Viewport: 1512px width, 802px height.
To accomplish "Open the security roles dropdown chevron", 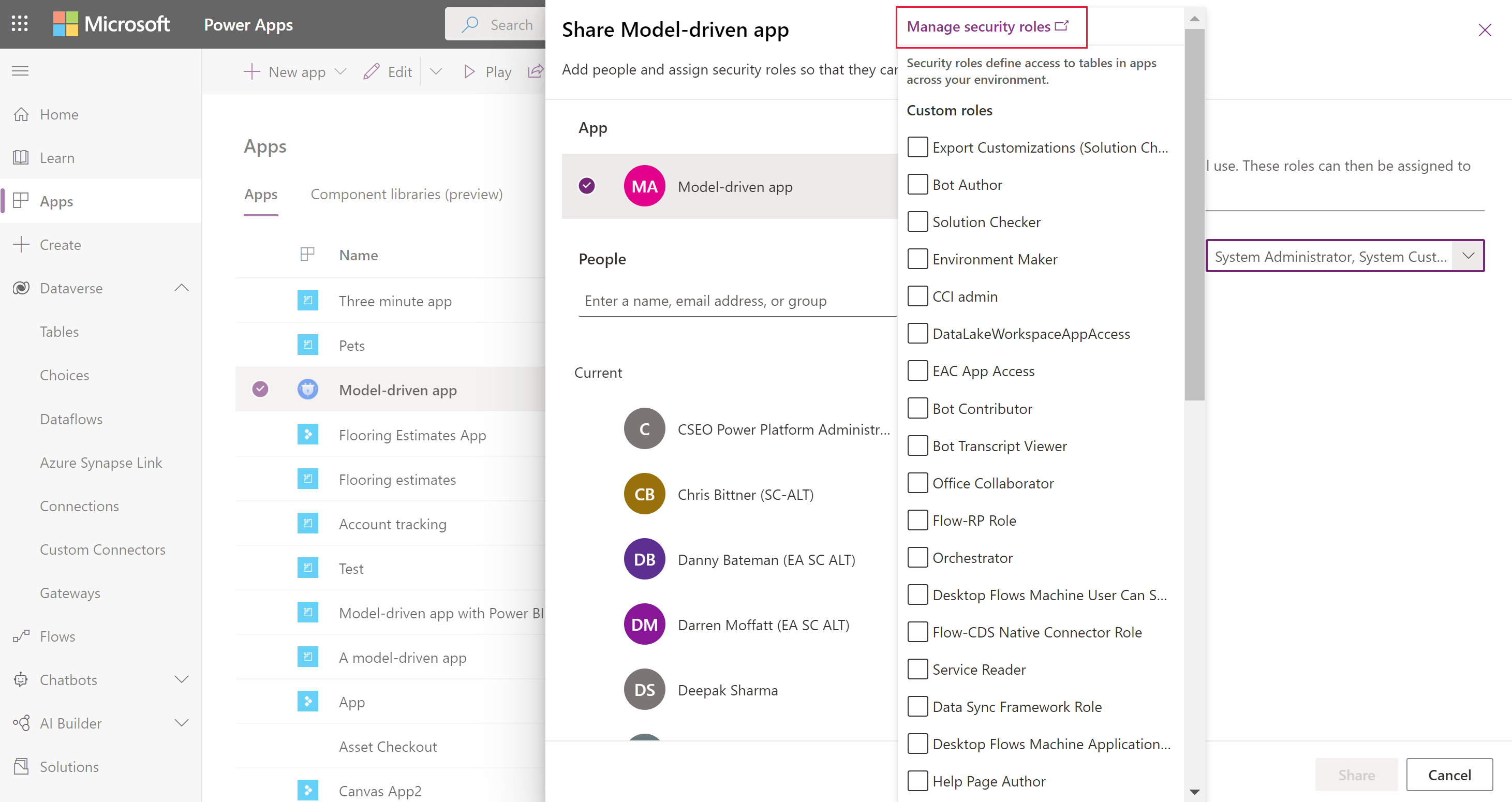I will coord(1468,256).
